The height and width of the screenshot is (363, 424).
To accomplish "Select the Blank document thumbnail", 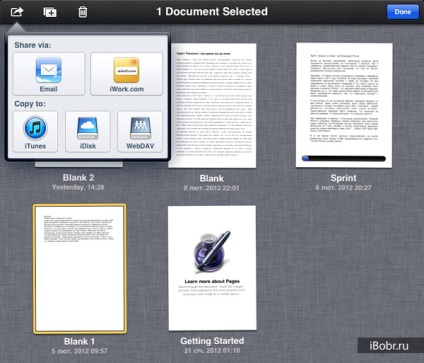I will pyautogui.click(x=213, y=106).
